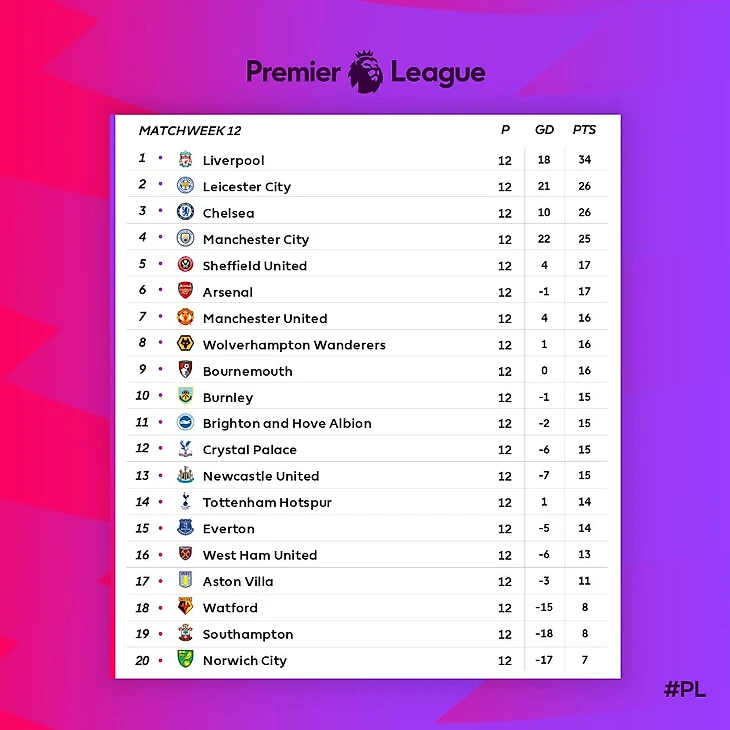Click the PTS column header
The height and width of the screenshot is (730, 730).
tap(584, 129)
